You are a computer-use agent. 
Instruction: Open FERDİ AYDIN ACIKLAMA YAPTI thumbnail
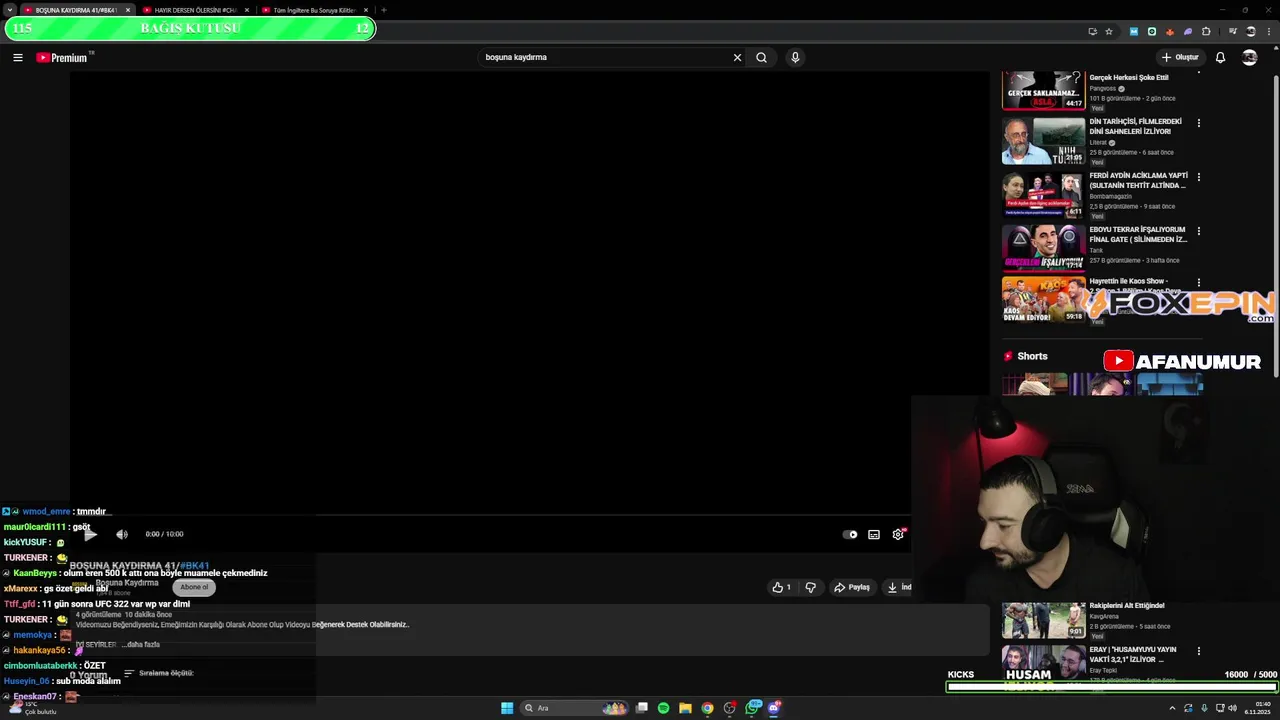(x=1043, y=195)
